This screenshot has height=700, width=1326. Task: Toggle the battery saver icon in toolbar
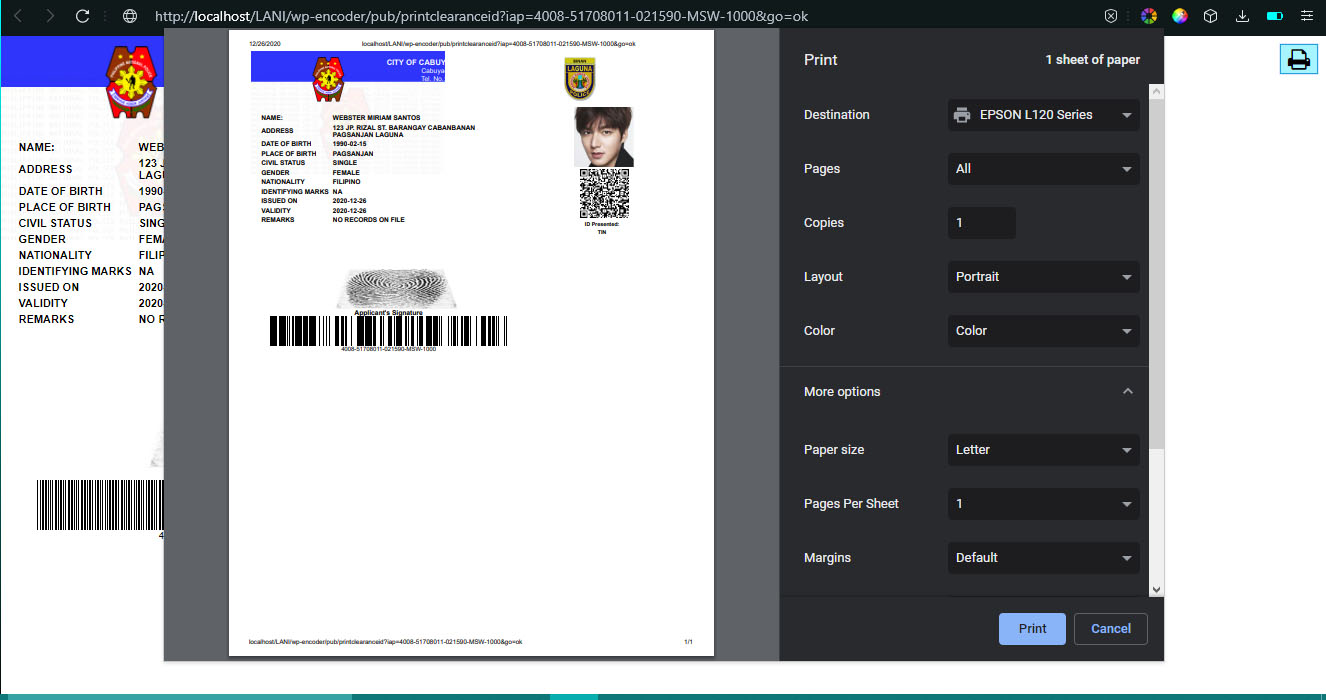pos(1274,16)
